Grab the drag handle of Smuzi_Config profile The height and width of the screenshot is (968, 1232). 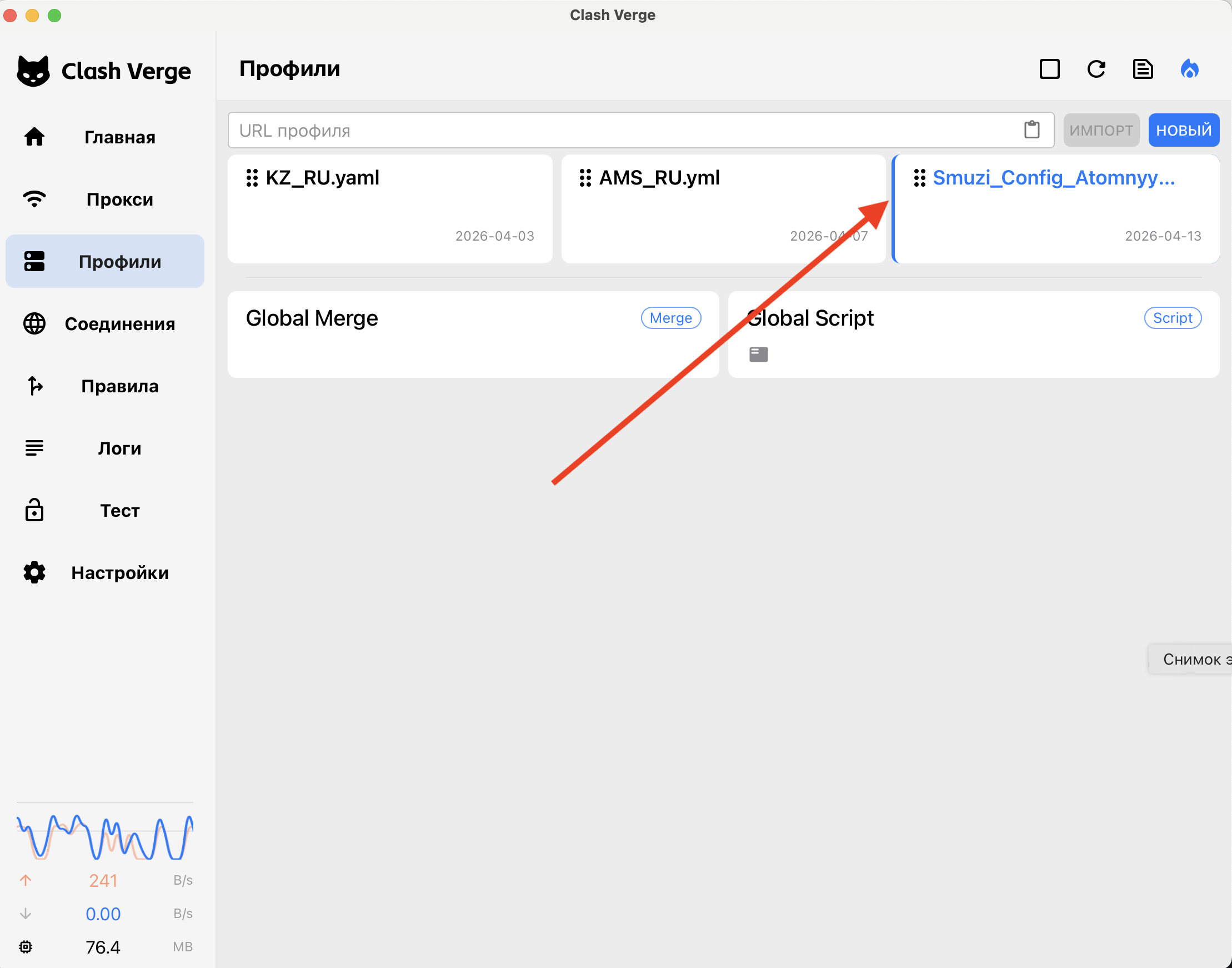pyautogui.click(x=919, y=178)
